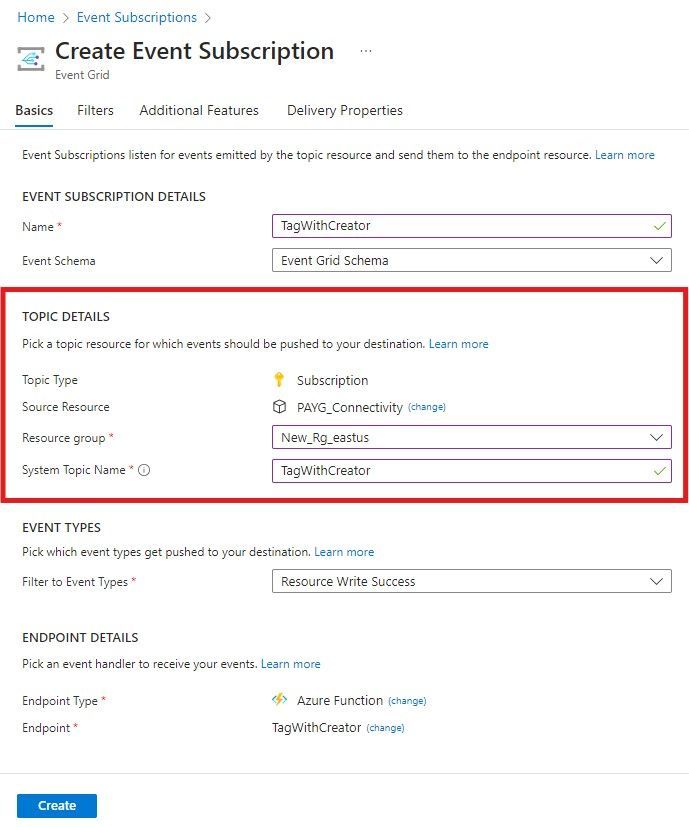Switch to the Filters tab
The width and height of the screenshot is (689, 827).
95,110
